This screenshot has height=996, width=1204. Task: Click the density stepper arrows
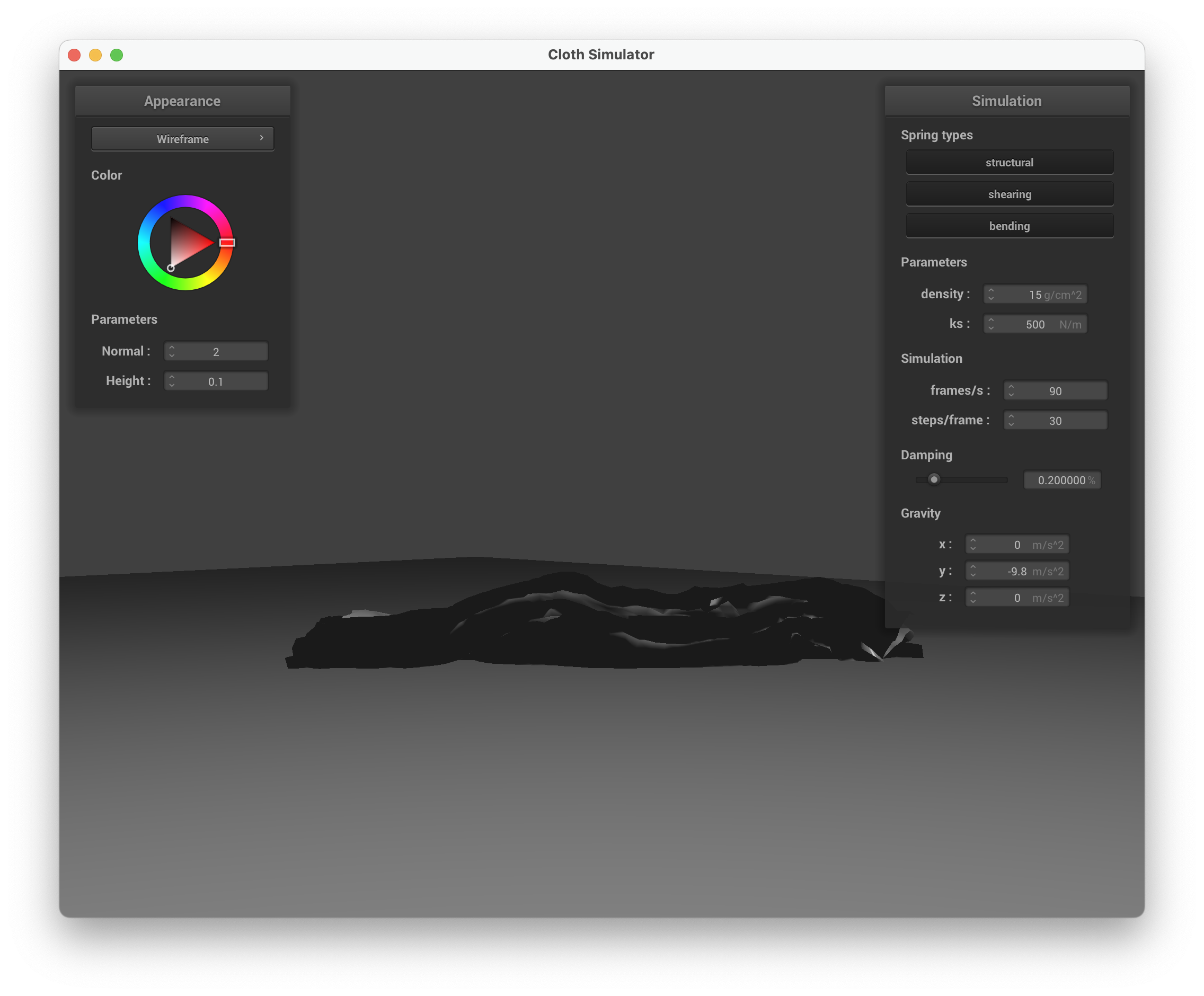(x=991, y=294)
